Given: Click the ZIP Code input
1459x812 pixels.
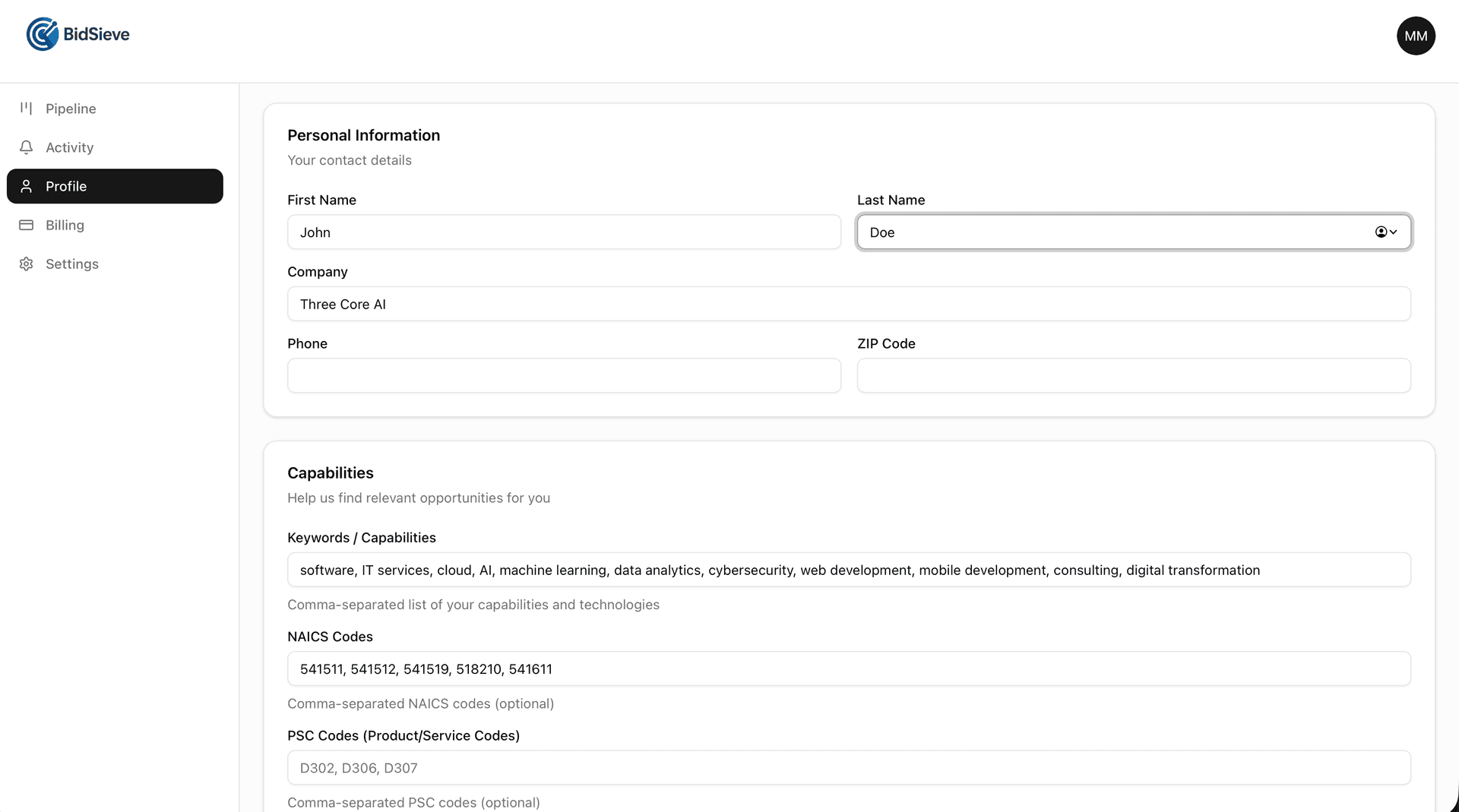Looking at the screenshot, I should [x=1134, y=375].
